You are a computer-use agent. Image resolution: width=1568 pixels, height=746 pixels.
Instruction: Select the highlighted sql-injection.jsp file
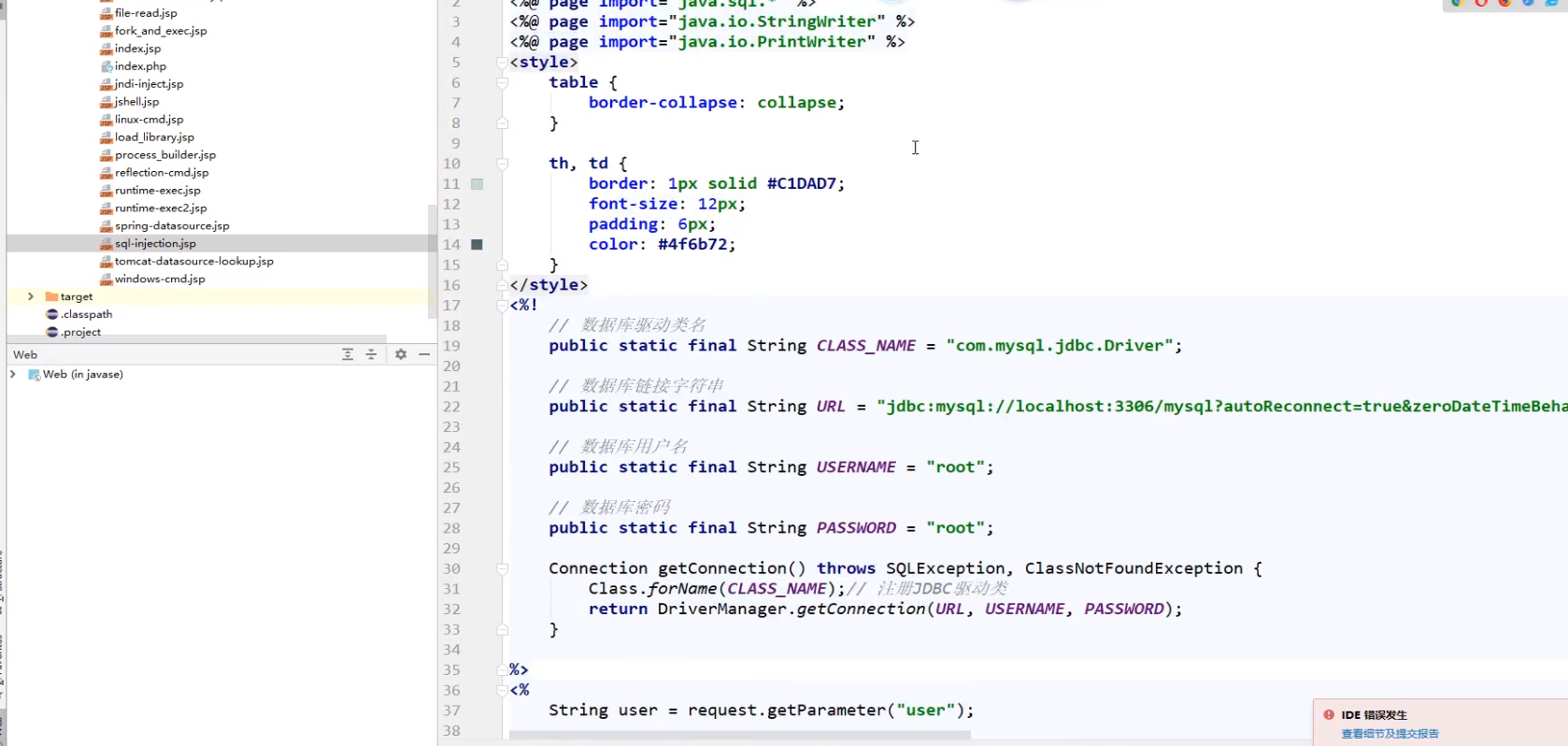[x=155, y=244]
